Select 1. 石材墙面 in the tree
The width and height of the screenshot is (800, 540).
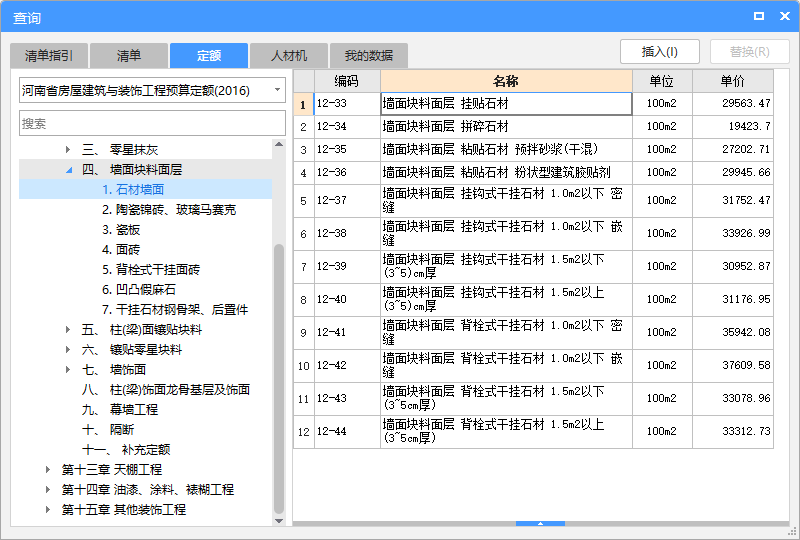click(133, 189)
